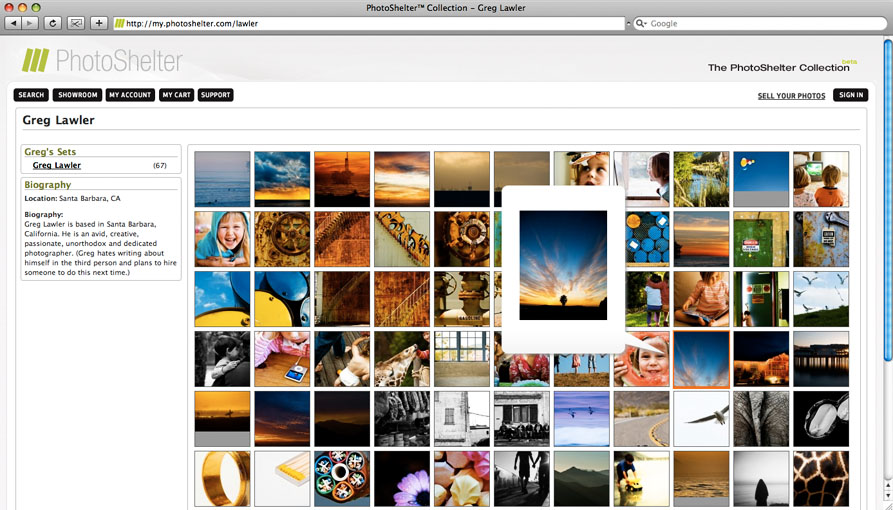Open the blue stacked barrels thumbnail

[x=648, y=239]
